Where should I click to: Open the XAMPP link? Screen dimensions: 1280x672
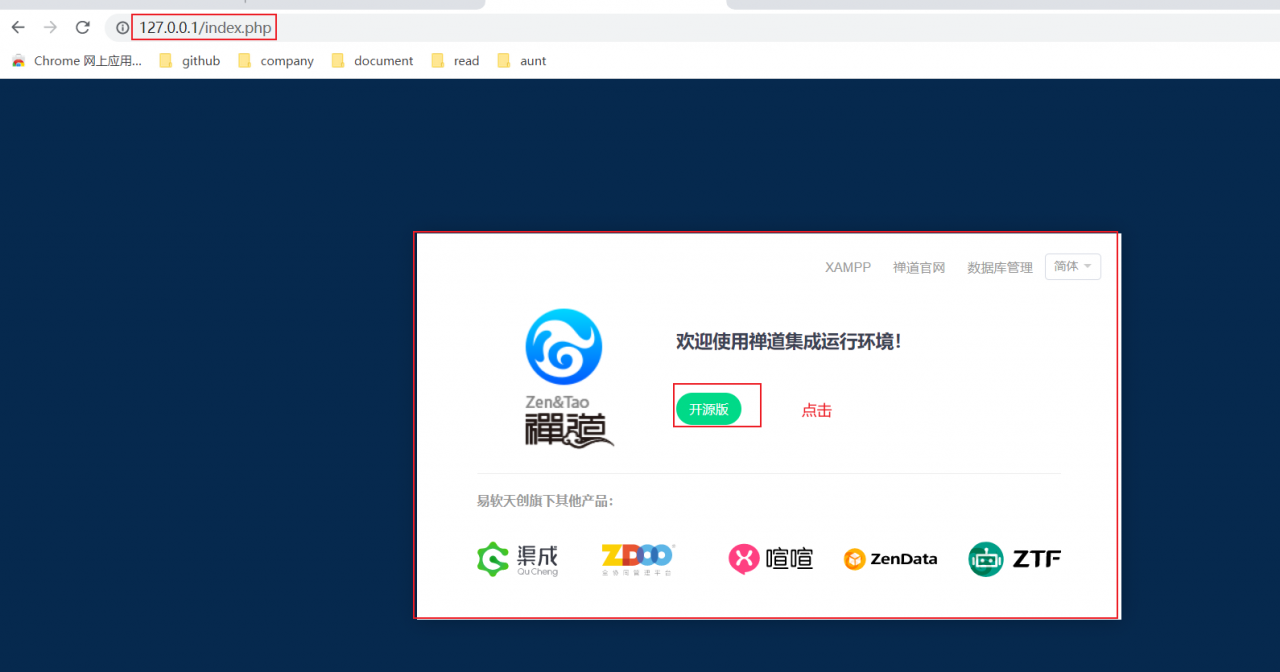click(x=847, y=266)
